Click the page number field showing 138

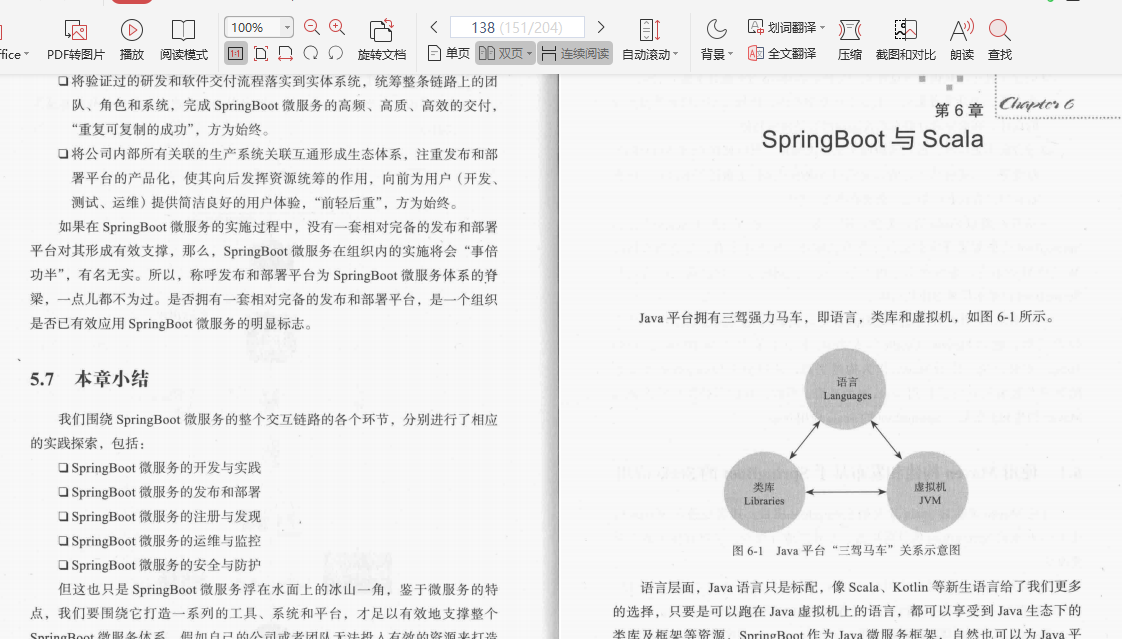coord(517,27)
